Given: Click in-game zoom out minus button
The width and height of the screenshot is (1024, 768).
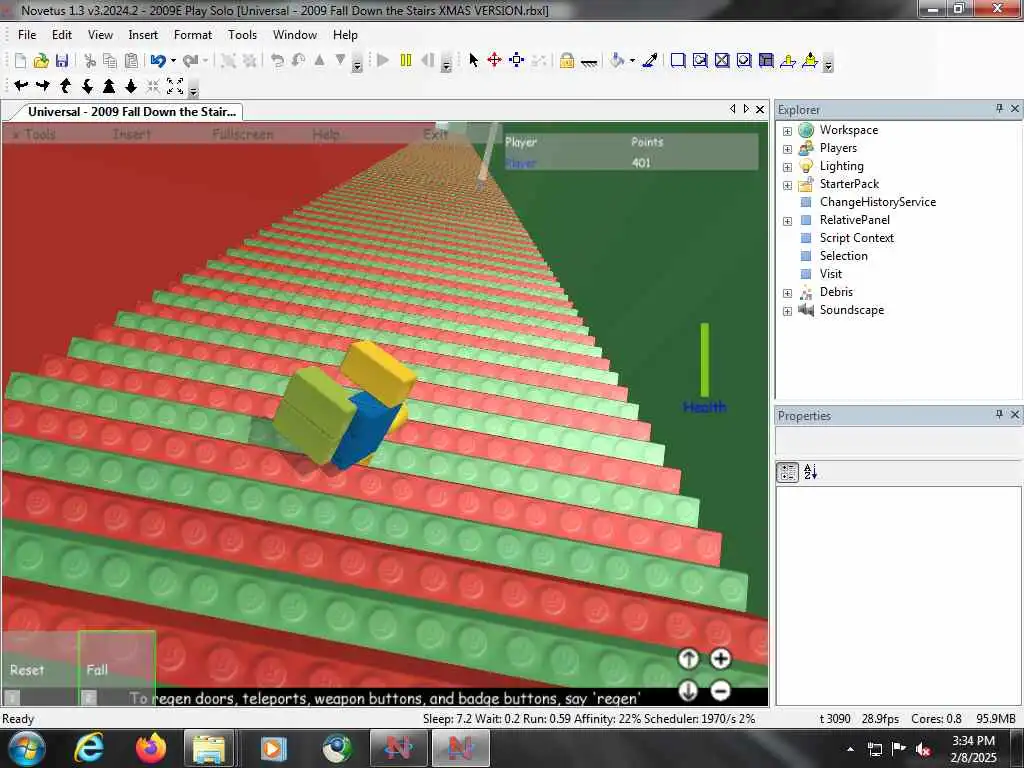Looking at the screenshot, I should [x=720, y=690].
